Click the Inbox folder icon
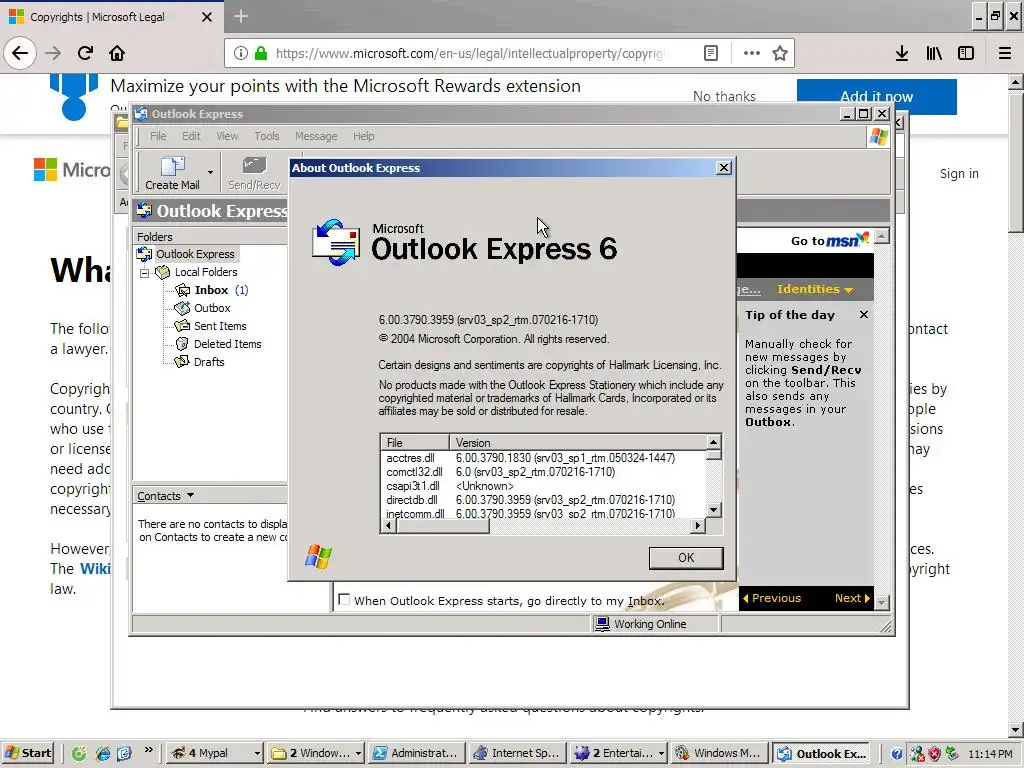This screenshot has height=768, width=1024. [182, 290]
